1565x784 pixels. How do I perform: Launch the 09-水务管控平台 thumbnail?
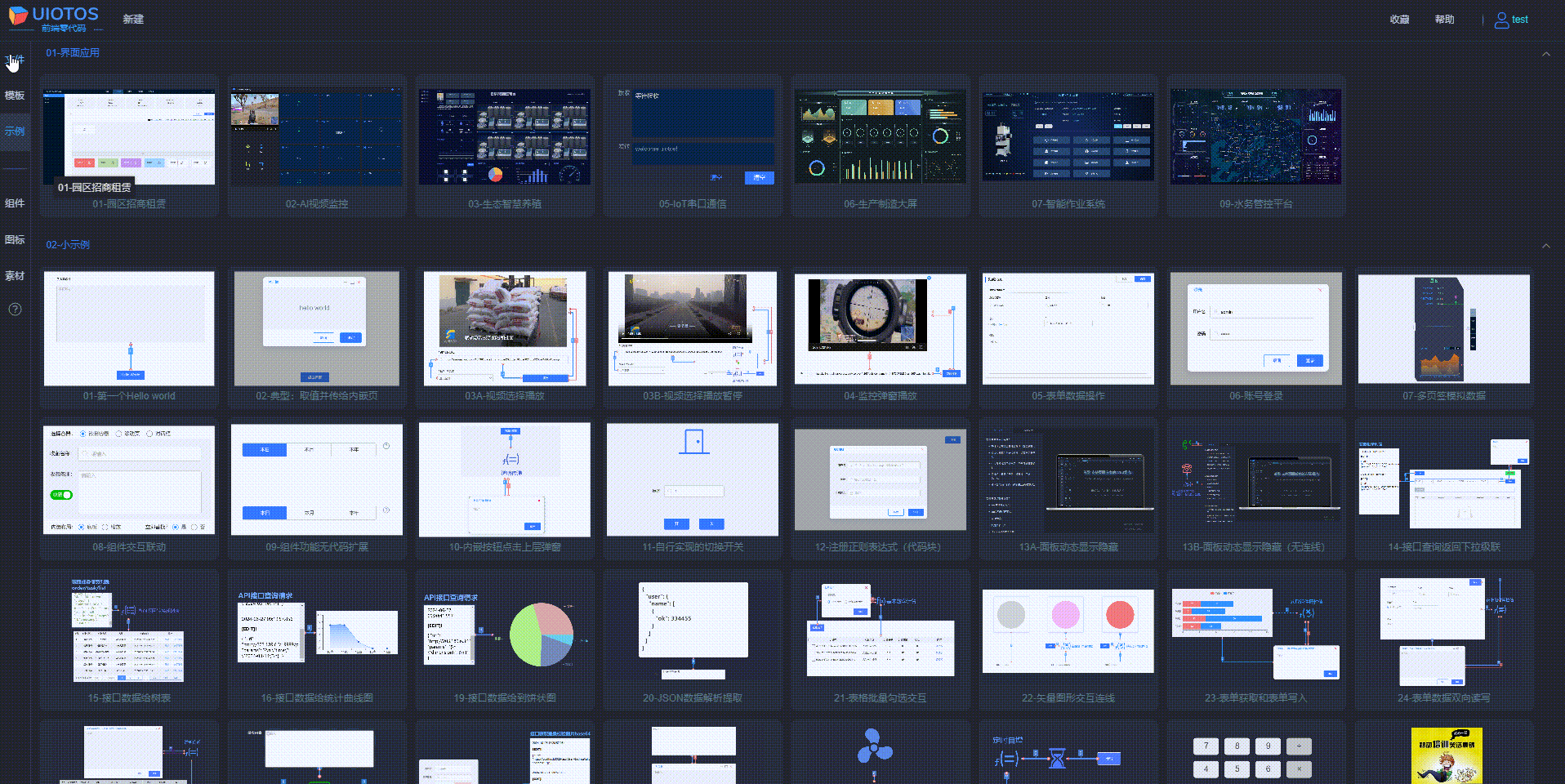1256,137
